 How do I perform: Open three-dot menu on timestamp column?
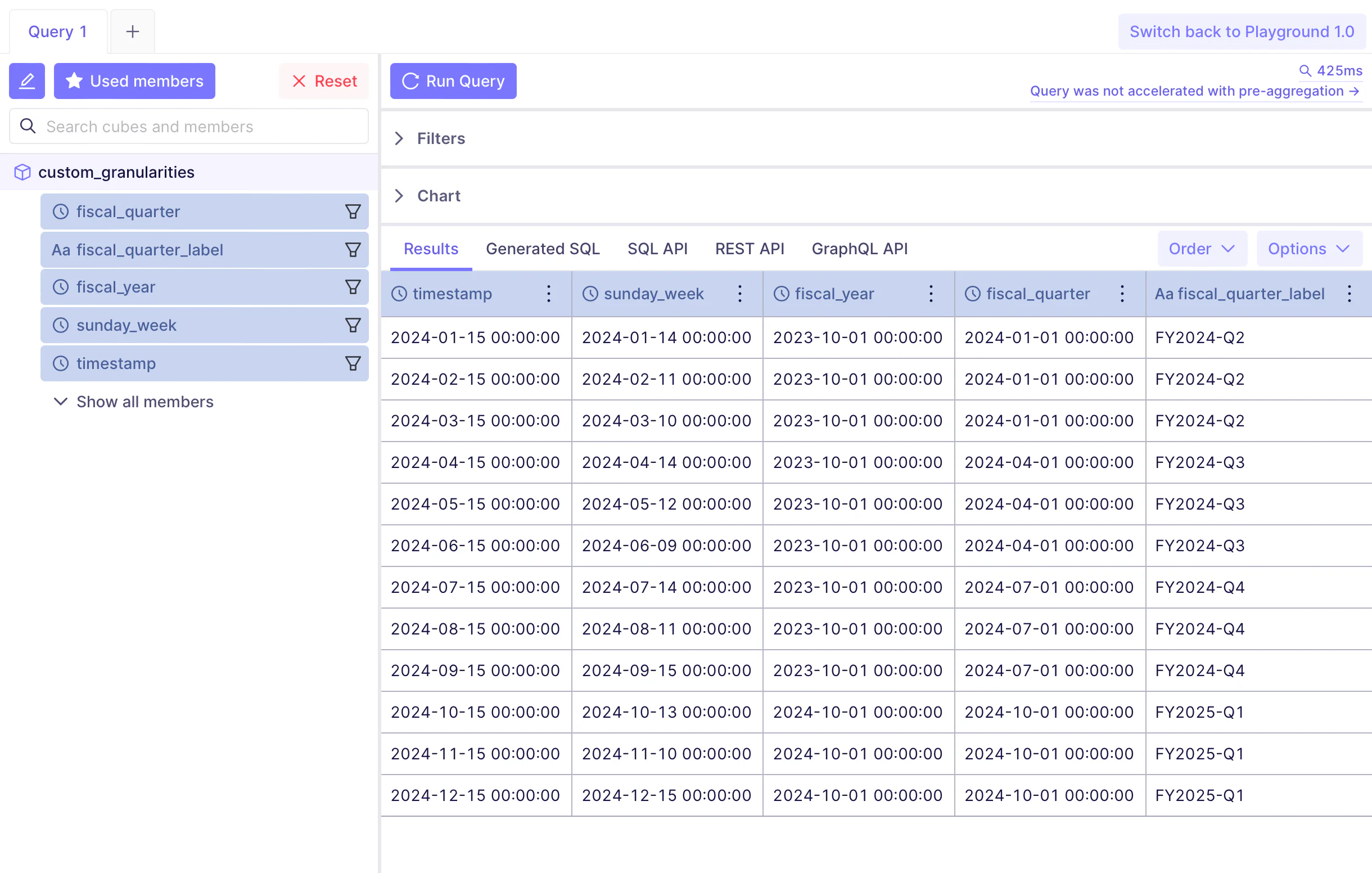coord(548,294)
